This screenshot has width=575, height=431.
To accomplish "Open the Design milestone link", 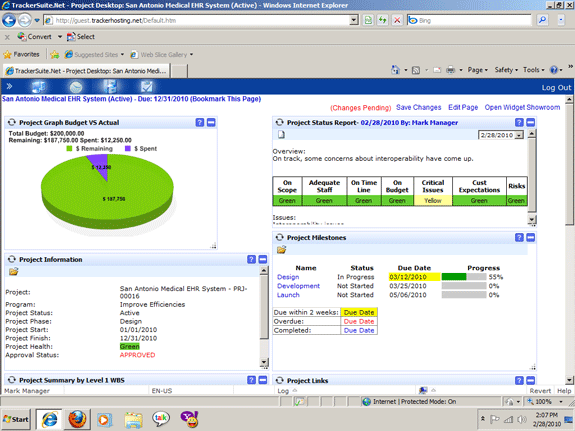I will (x=288, y=277).
